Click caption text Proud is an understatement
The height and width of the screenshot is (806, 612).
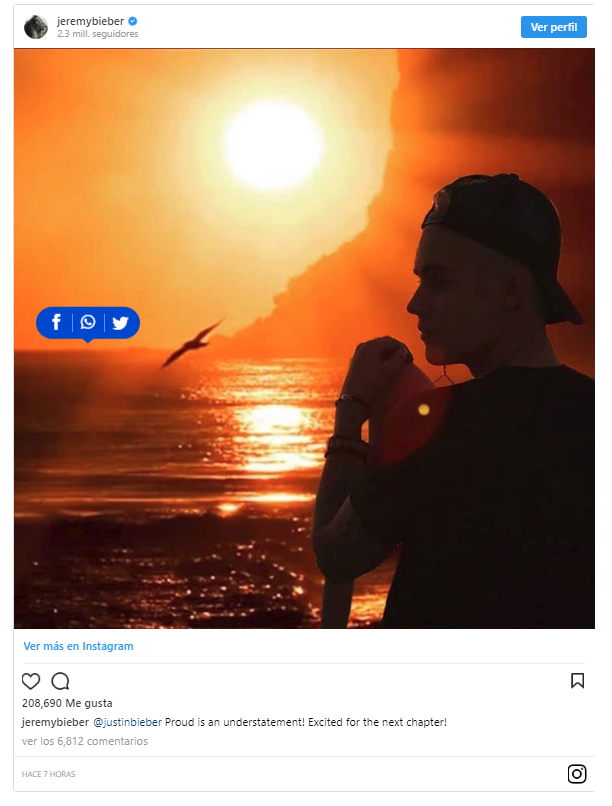[235, 722]
